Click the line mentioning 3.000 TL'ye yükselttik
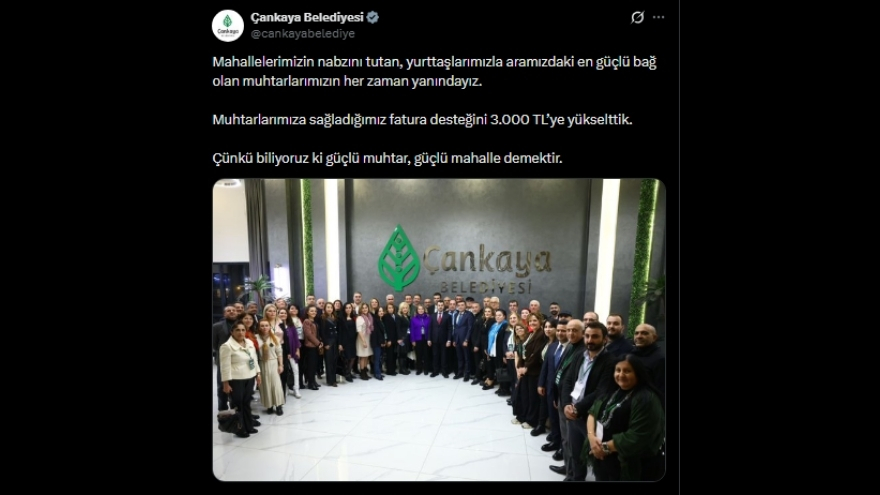Viewport: 880px width, 495px height. click(422, 120)
